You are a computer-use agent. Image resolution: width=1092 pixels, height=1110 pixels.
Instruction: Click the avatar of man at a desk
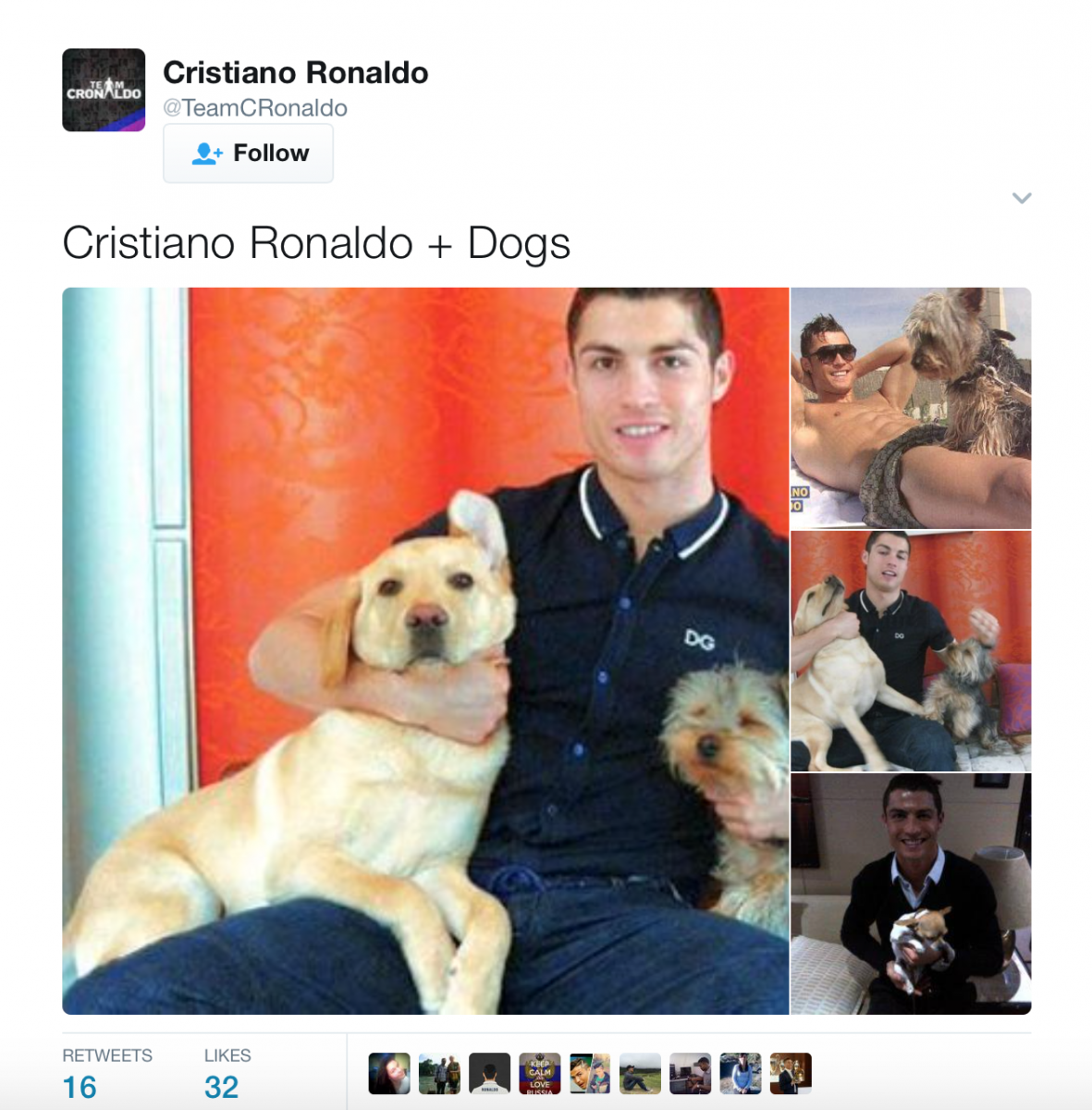pyautogui.click(x=691, y=1074)
